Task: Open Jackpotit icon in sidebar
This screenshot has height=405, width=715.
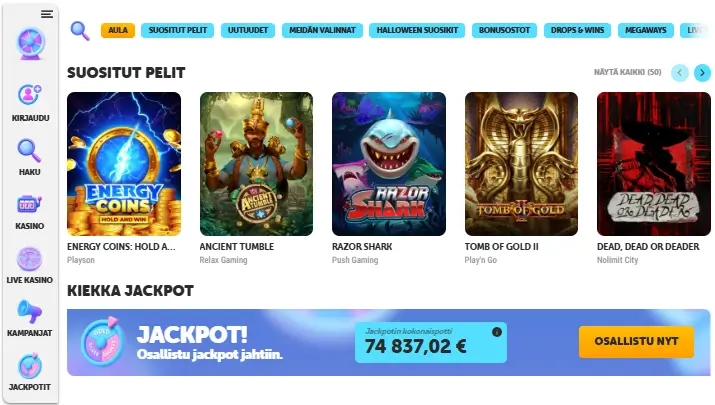Action: coord(30,366)
